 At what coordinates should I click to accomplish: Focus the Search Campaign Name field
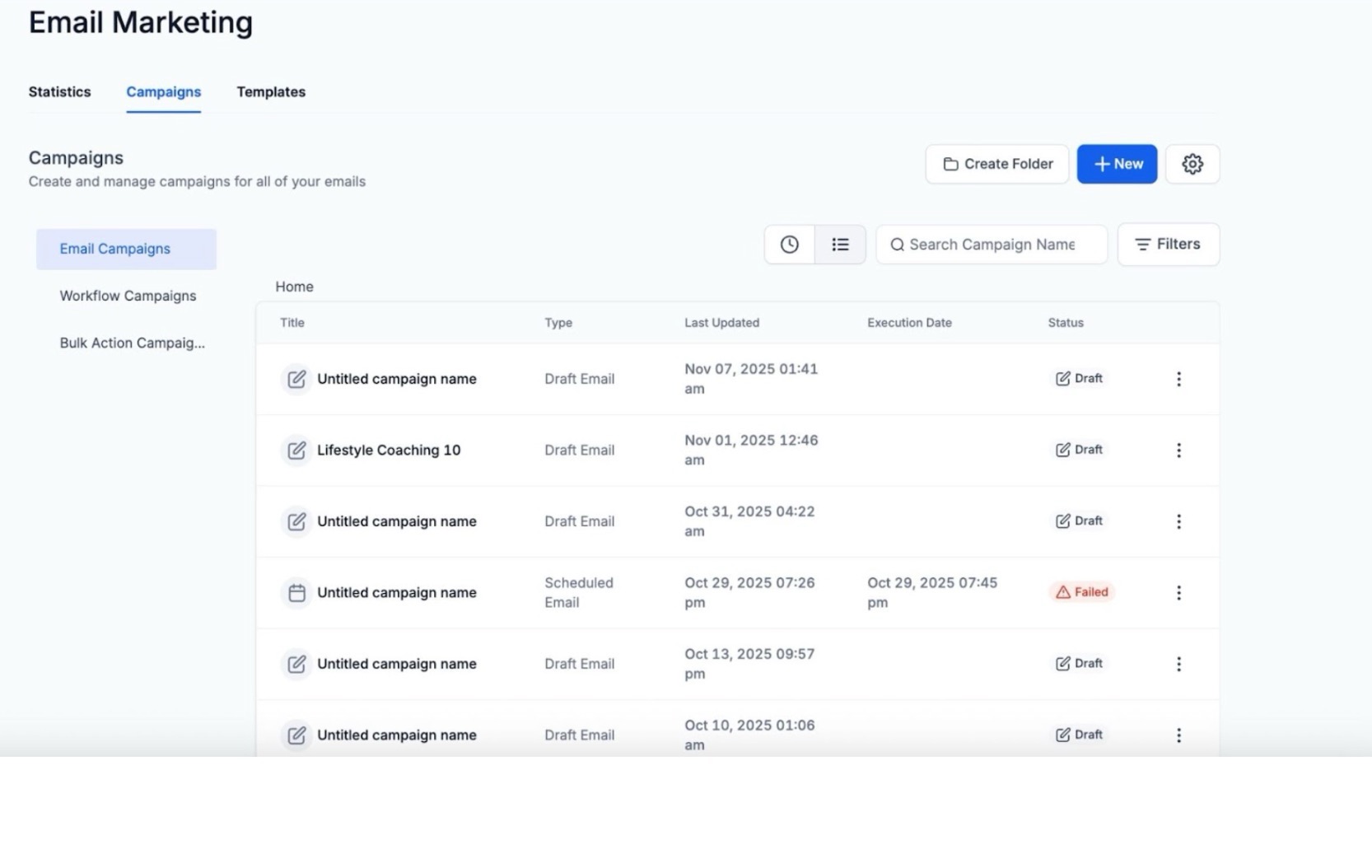(x=992, y=245)
